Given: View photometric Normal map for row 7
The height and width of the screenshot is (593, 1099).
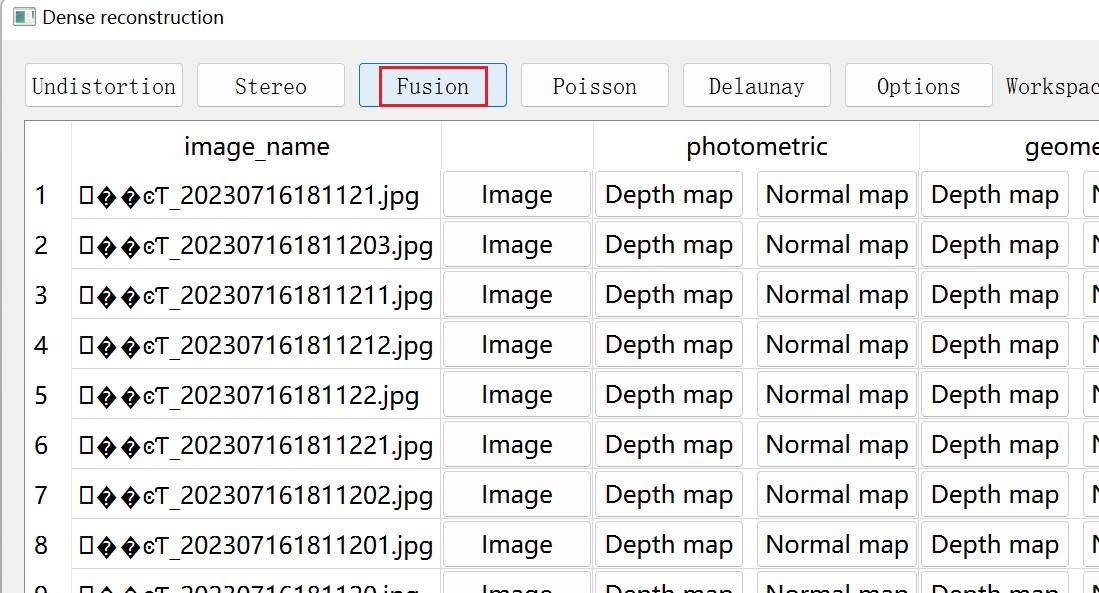Looking at the screenshot, I should click(x=837, y=495).
